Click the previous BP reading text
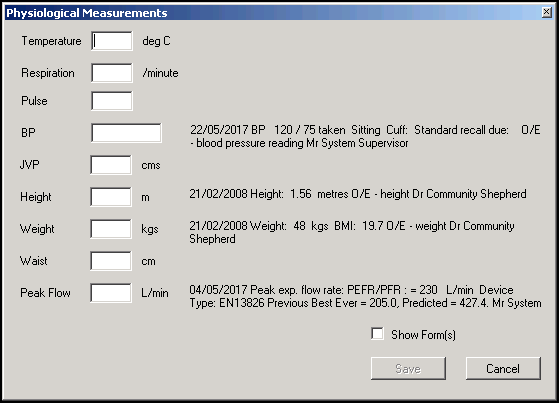Viewport: 559px width, 403px height. click(365, 136)
